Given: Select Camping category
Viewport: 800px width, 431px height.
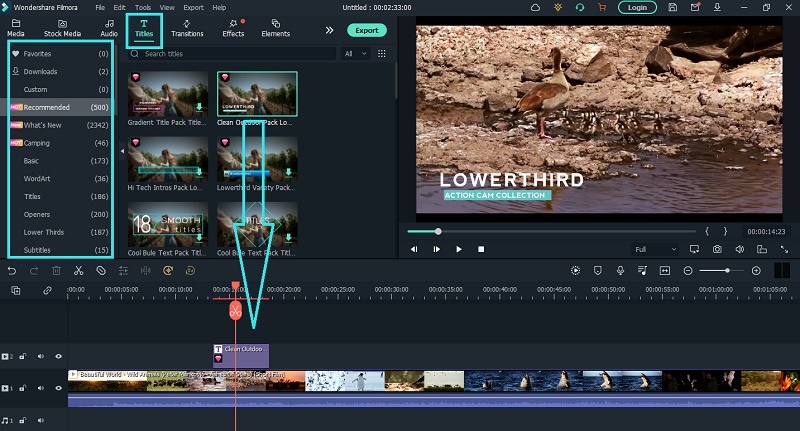Looking at the screenshot, I should pos(60,143).
